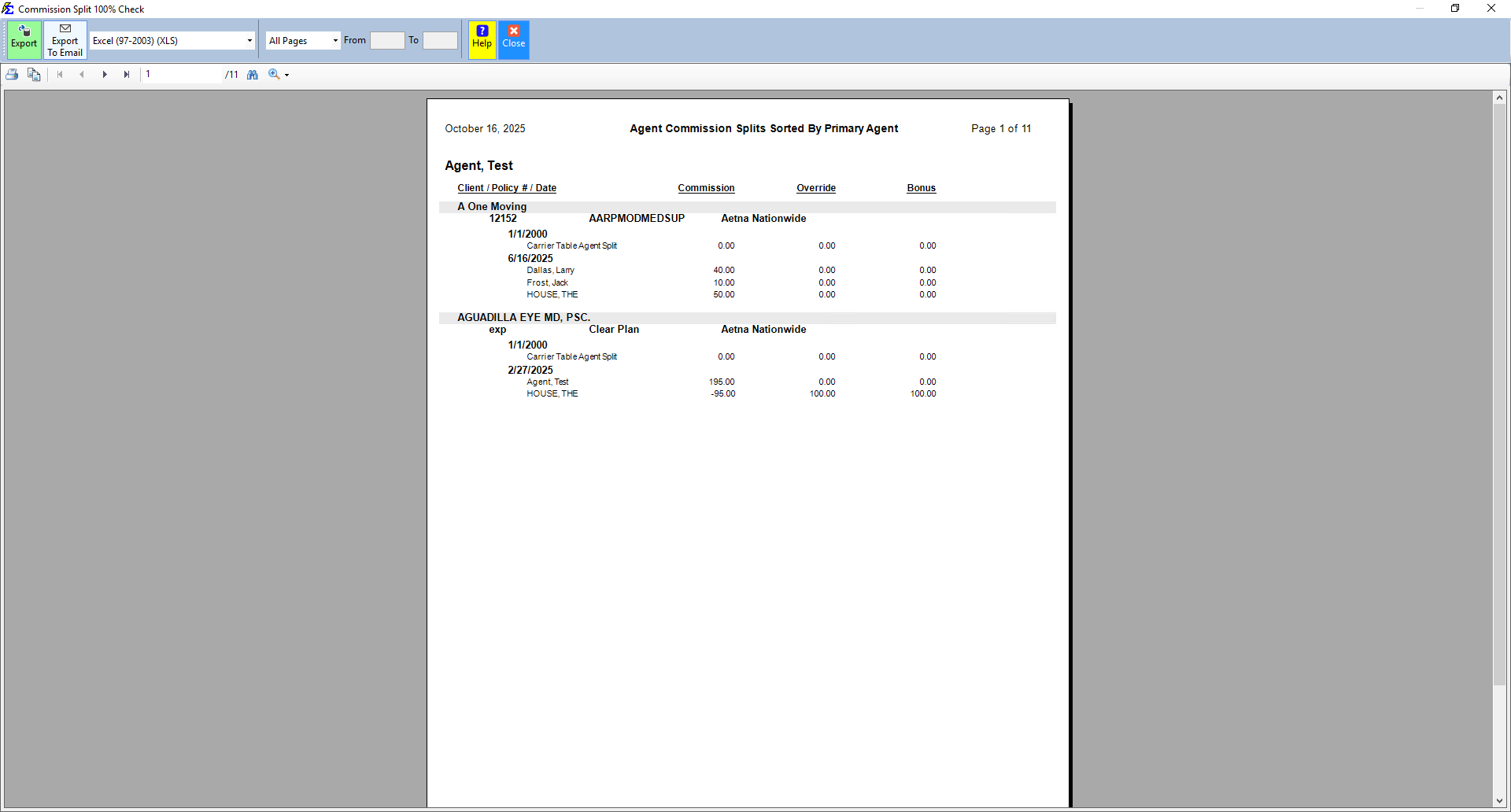The image size is (1511, 812).
Task: Click the green Export button
Action: click(24, 39)
